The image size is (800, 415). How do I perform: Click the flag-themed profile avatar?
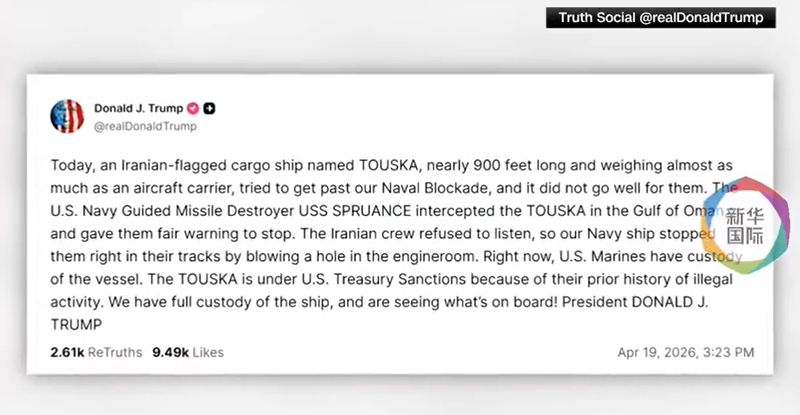pos(68,116)
